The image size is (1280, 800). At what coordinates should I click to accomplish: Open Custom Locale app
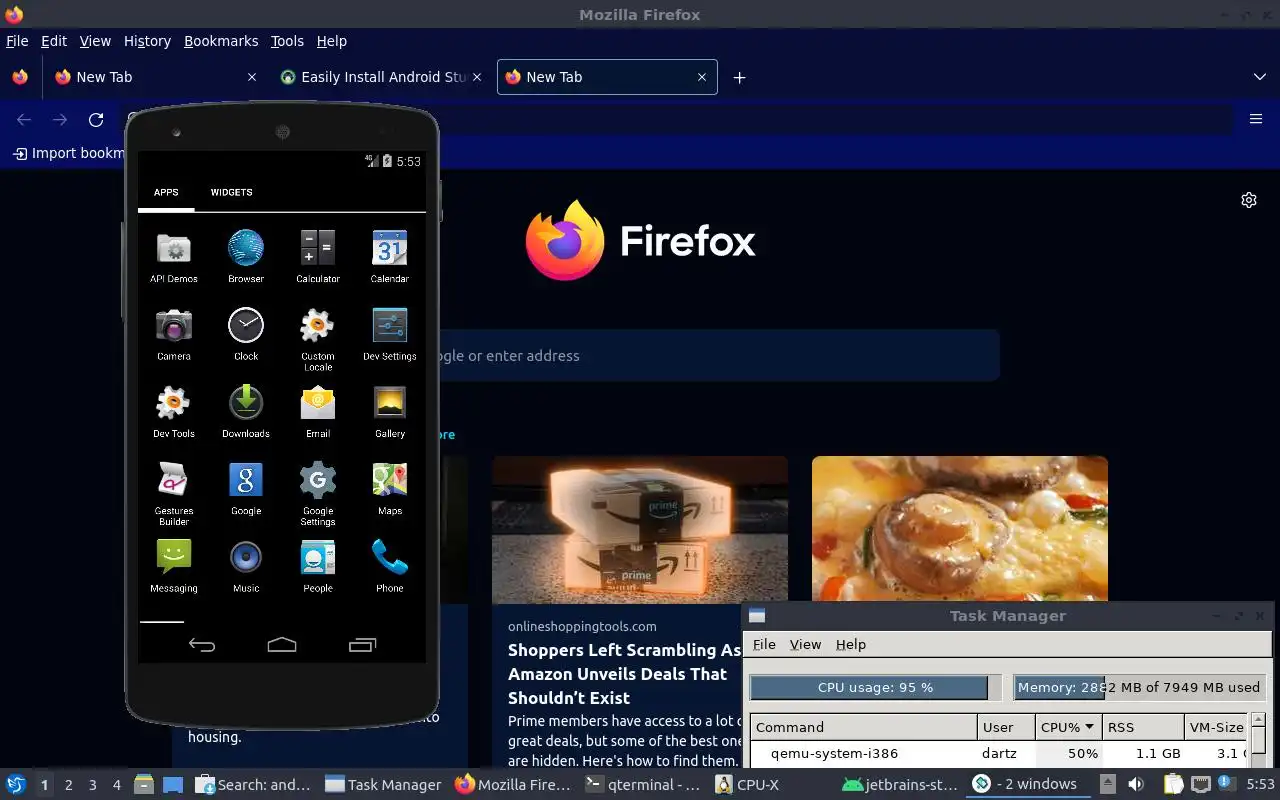click(x=318, y=339)
